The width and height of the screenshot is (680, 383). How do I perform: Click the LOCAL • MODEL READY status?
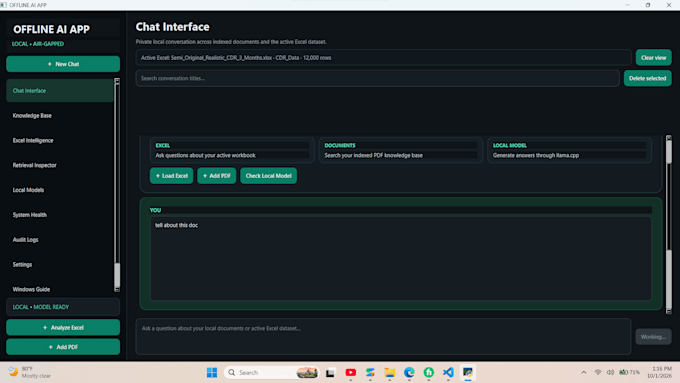coord(63,307)
